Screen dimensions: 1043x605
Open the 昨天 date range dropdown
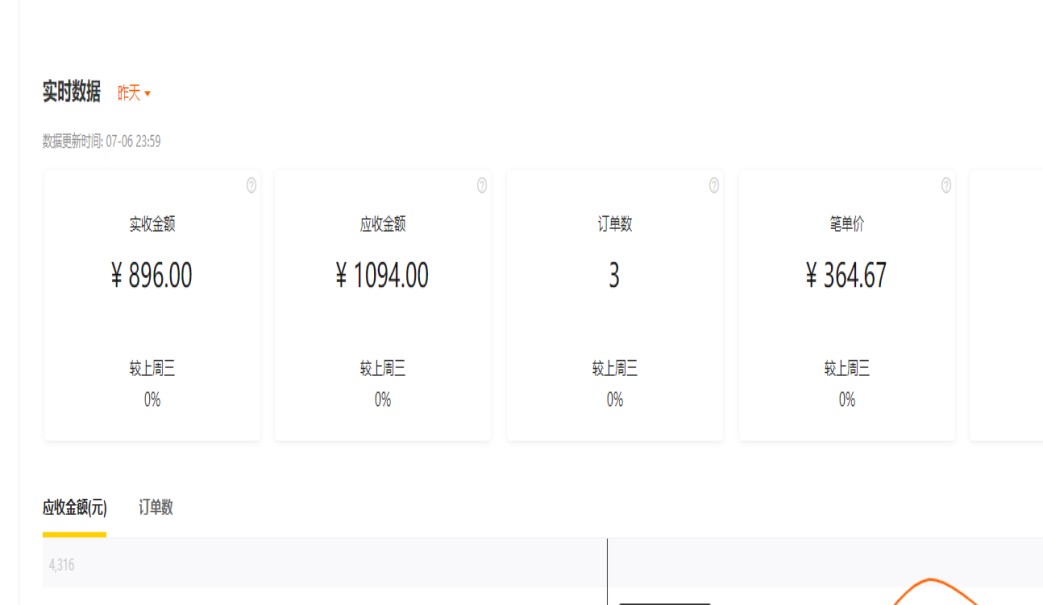(x=134, y=93)
